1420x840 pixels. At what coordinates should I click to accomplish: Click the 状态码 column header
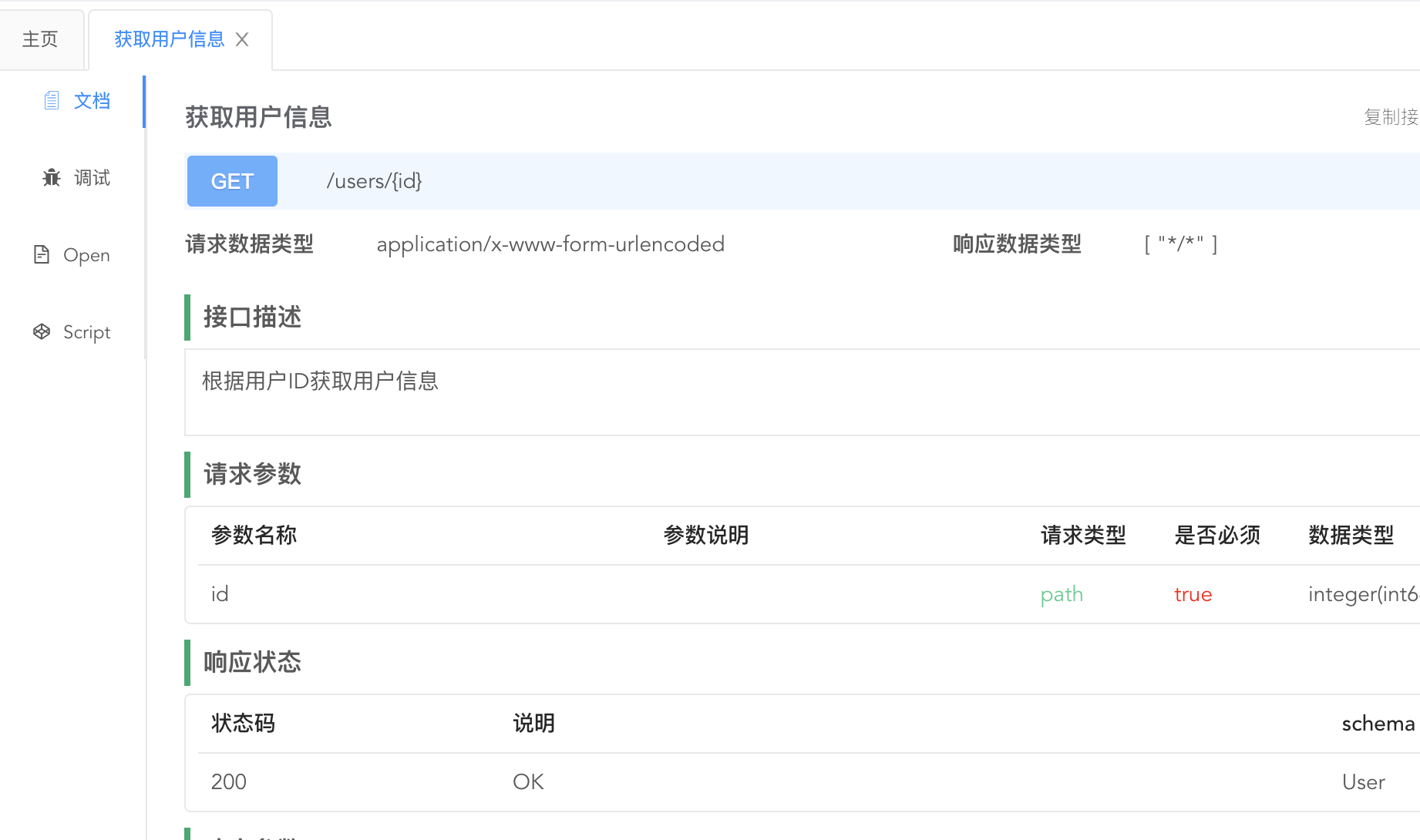click(x=243, y=724)
